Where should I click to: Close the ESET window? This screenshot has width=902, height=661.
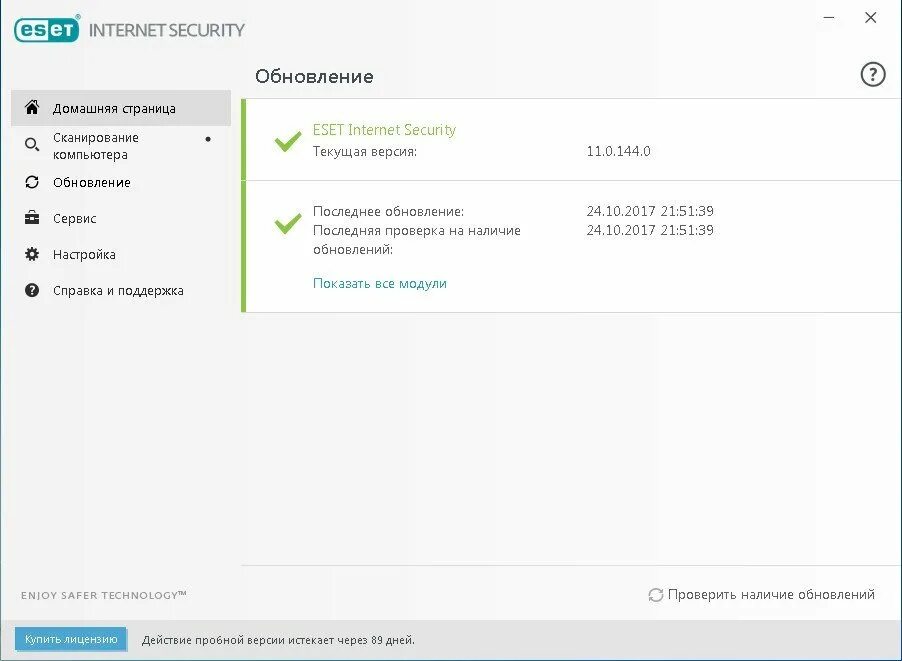(871, 18)
